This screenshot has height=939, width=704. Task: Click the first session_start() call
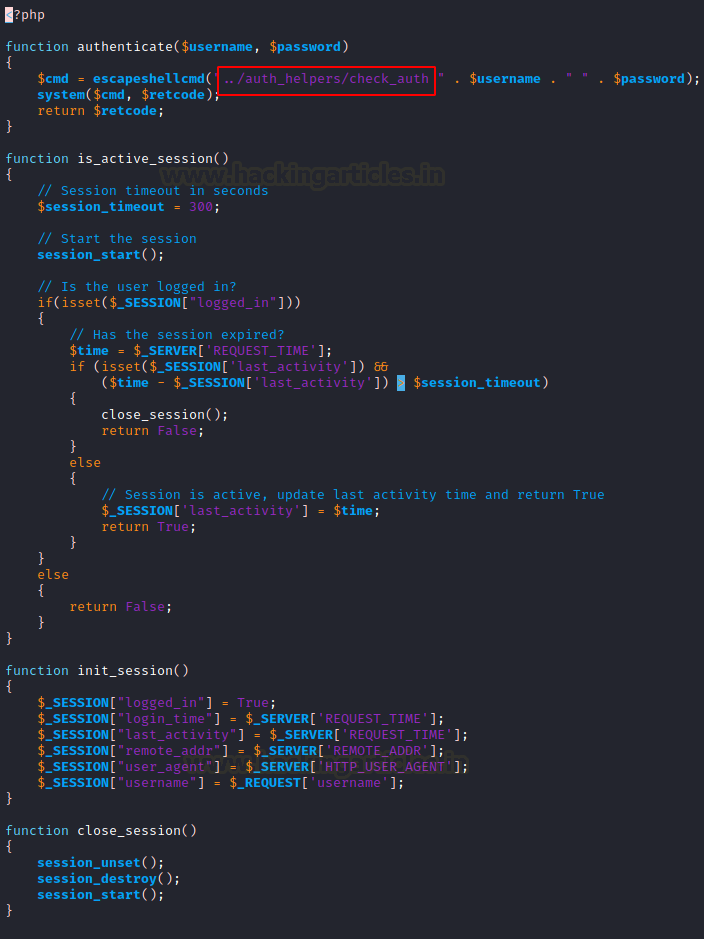click(100, 255)
